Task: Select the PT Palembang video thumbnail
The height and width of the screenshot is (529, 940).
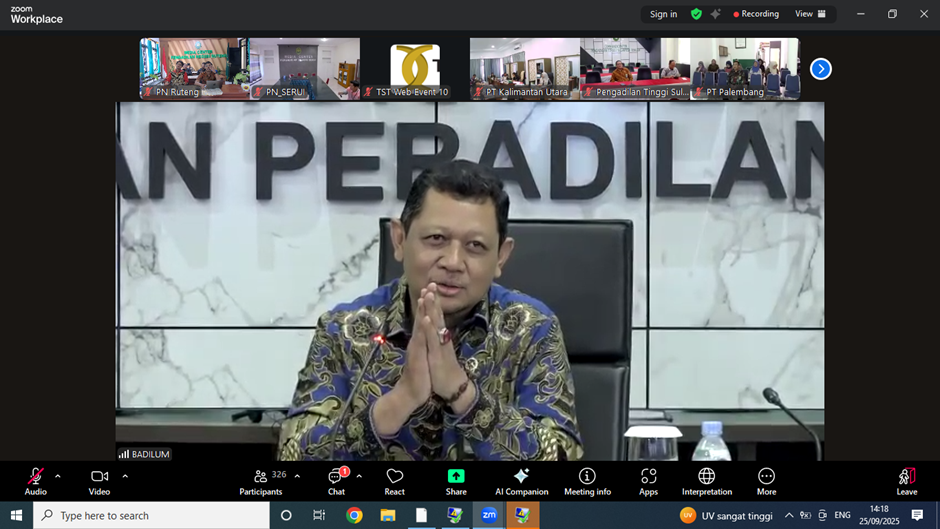Action: pyautogui.click(x=745, y=68)
